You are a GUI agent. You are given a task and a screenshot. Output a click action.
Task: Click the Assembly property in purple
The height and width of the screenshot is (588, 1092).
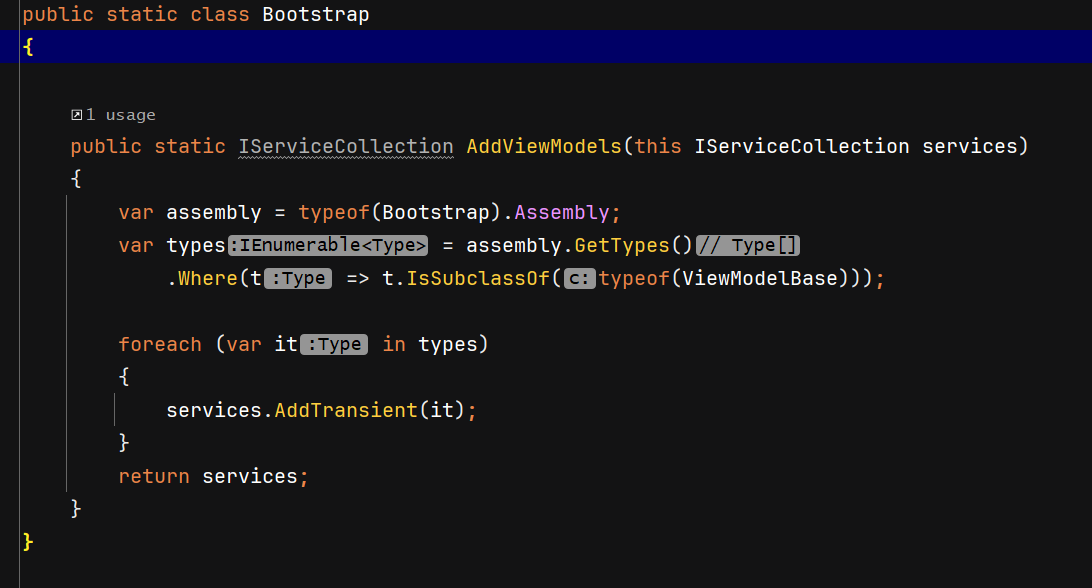pyautogui.click(x=561, y=212)
